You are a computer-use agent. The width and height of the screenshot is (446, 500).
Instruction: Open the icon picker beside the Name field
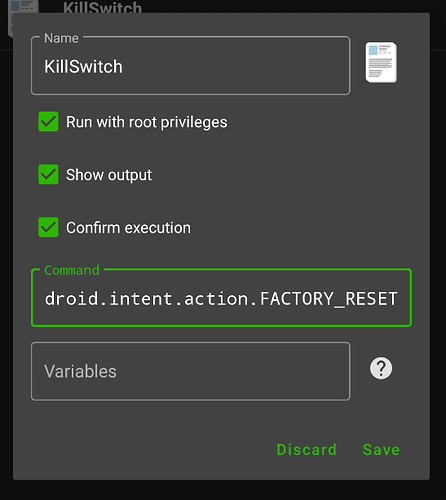point(381,62)
